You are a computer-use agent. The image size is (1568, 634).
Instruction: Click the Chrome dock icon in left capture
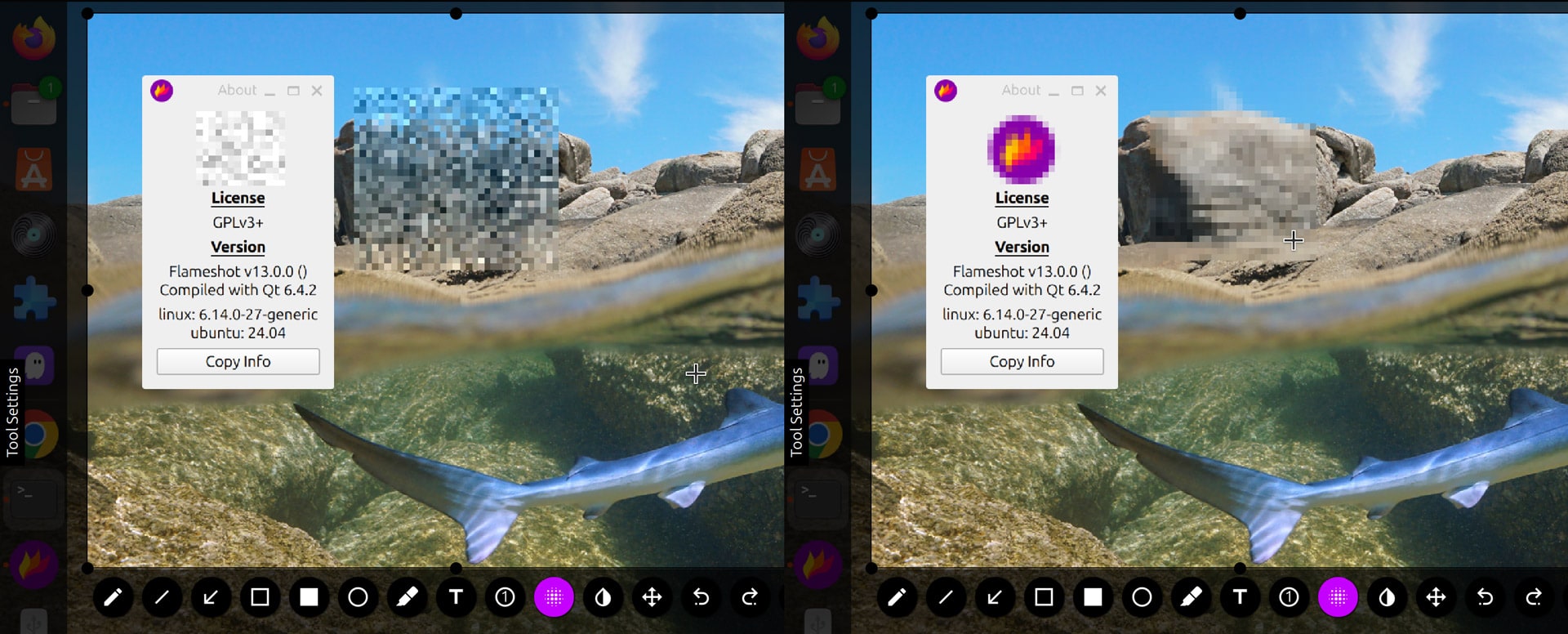click(38, 435)
